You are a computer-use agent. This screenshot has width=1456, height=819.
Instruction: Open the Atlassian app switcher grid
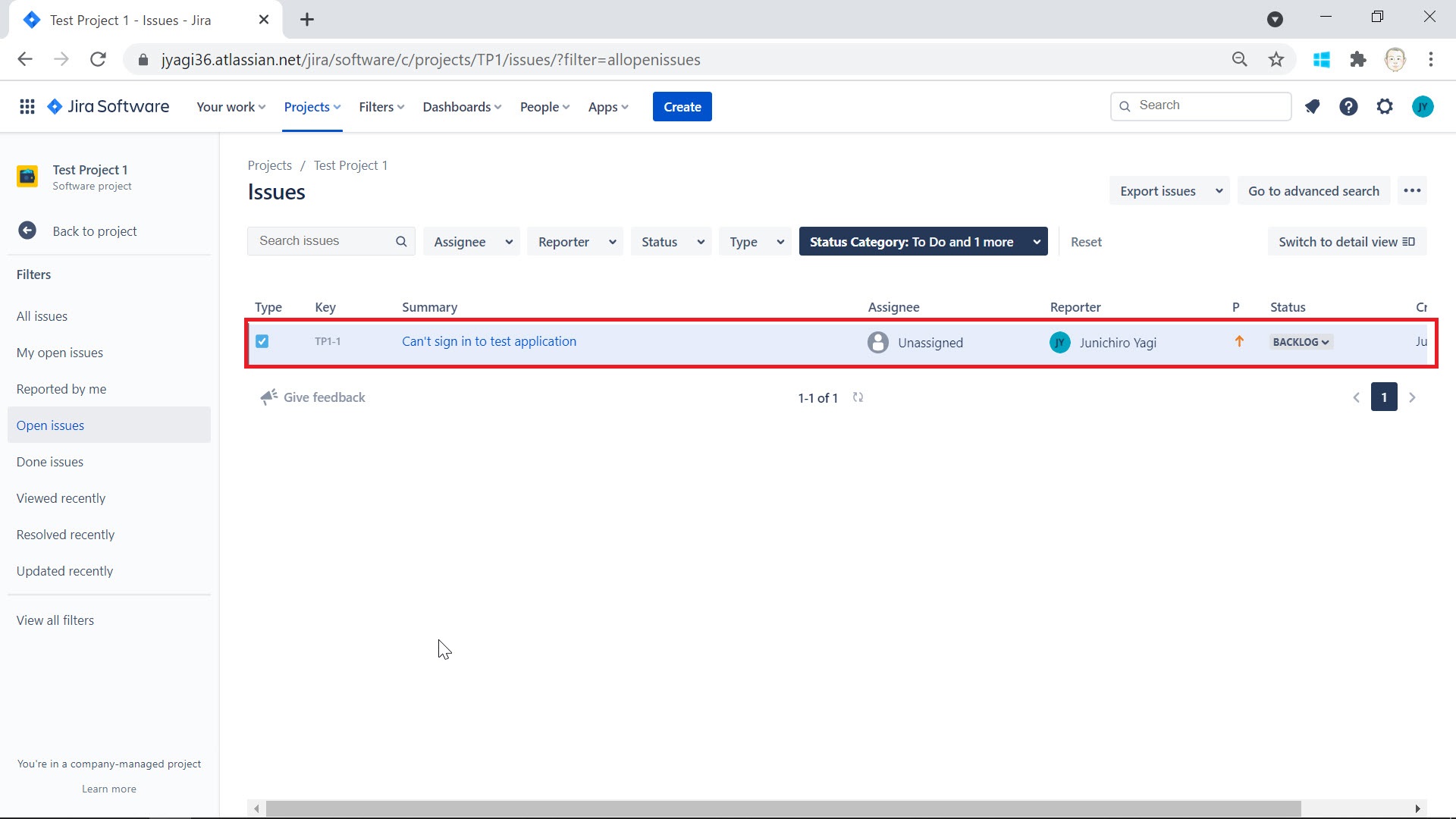point(27,106)
